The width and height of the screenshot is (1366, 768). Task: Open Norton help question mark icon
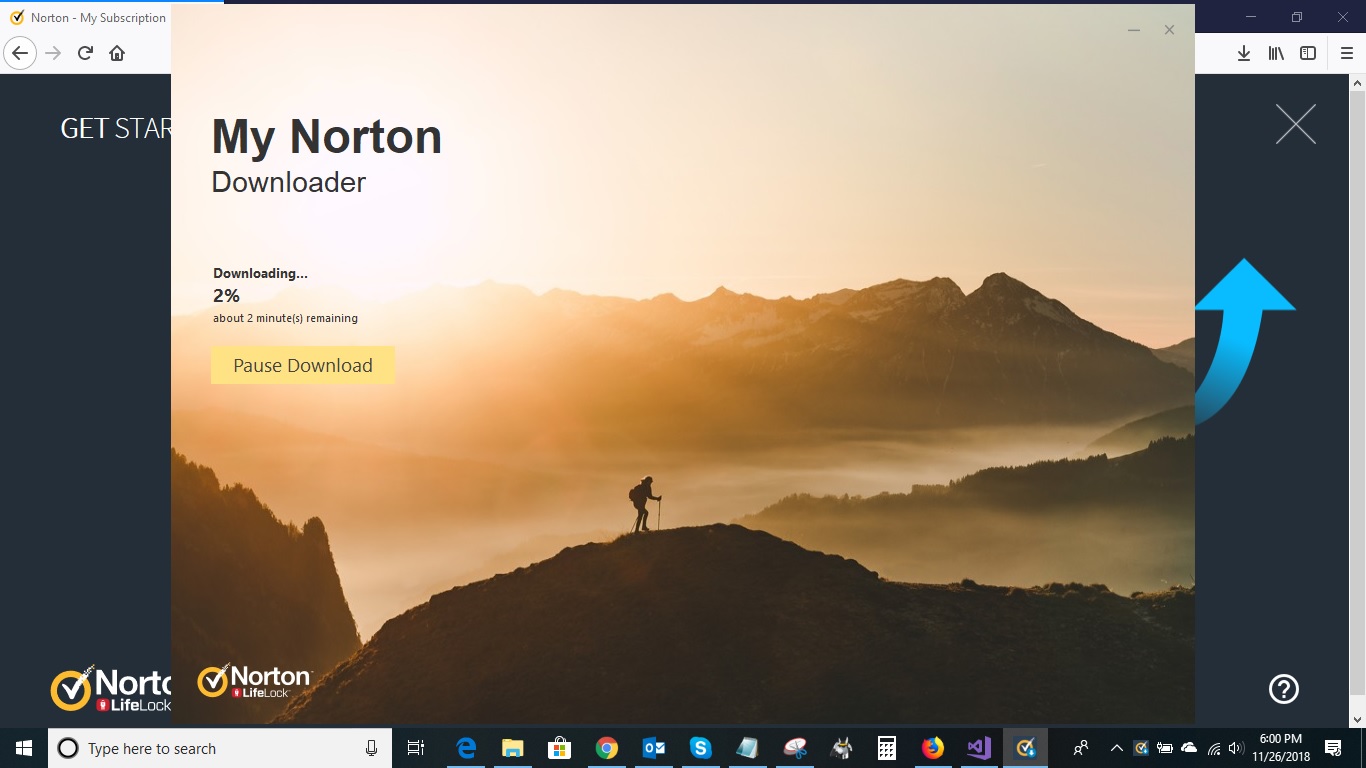pyautogui.click(x=1284, y=688)
